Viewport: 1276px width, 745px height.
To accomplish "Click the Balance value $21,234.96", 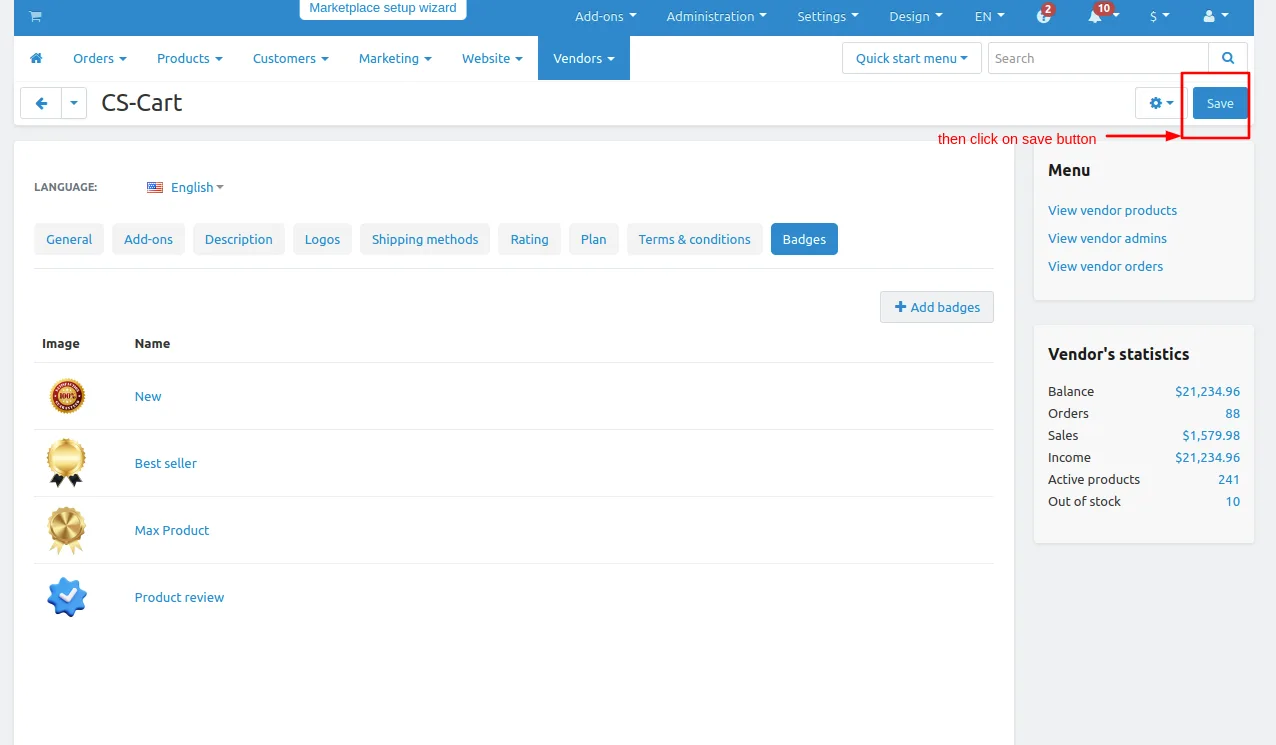I will pyautogui.click(x=1207, y=391).
